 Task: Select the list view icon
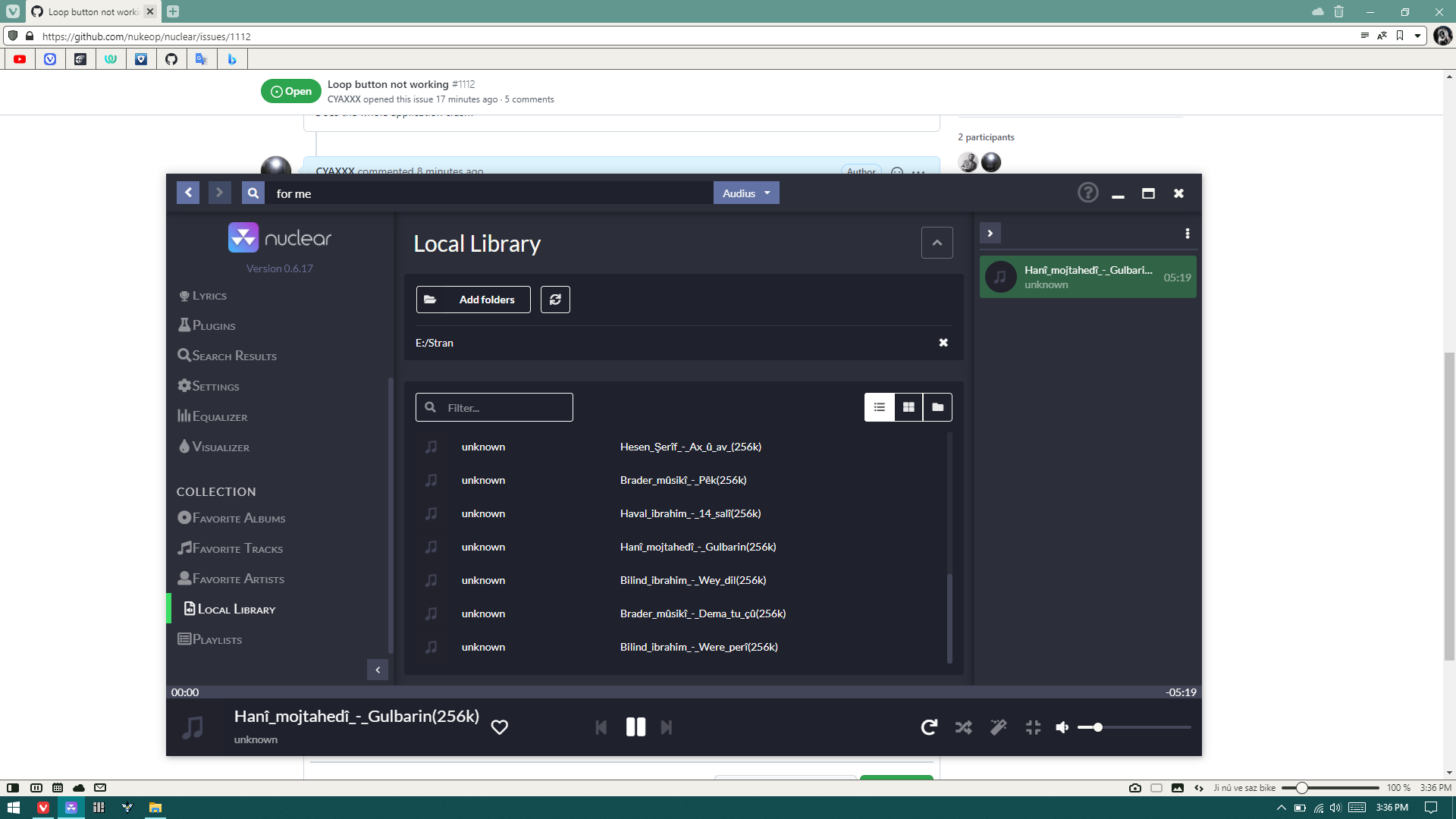[879, 407]
